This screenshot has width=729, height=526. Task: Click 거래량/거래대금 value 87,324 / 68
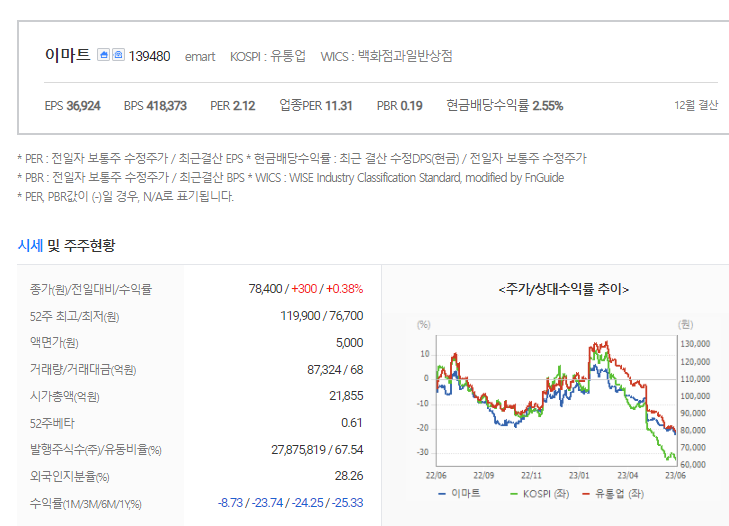[x=335, y=370]
